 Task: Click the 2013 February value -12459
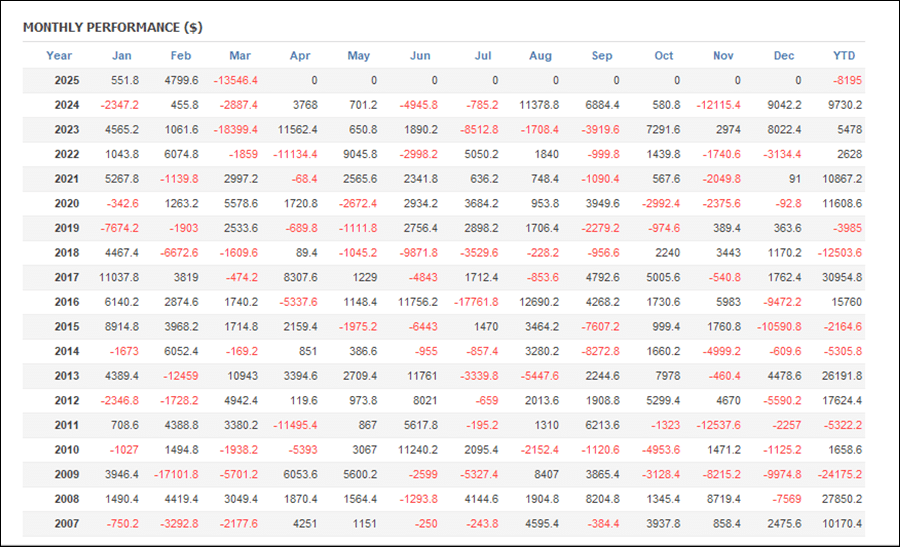180,376
